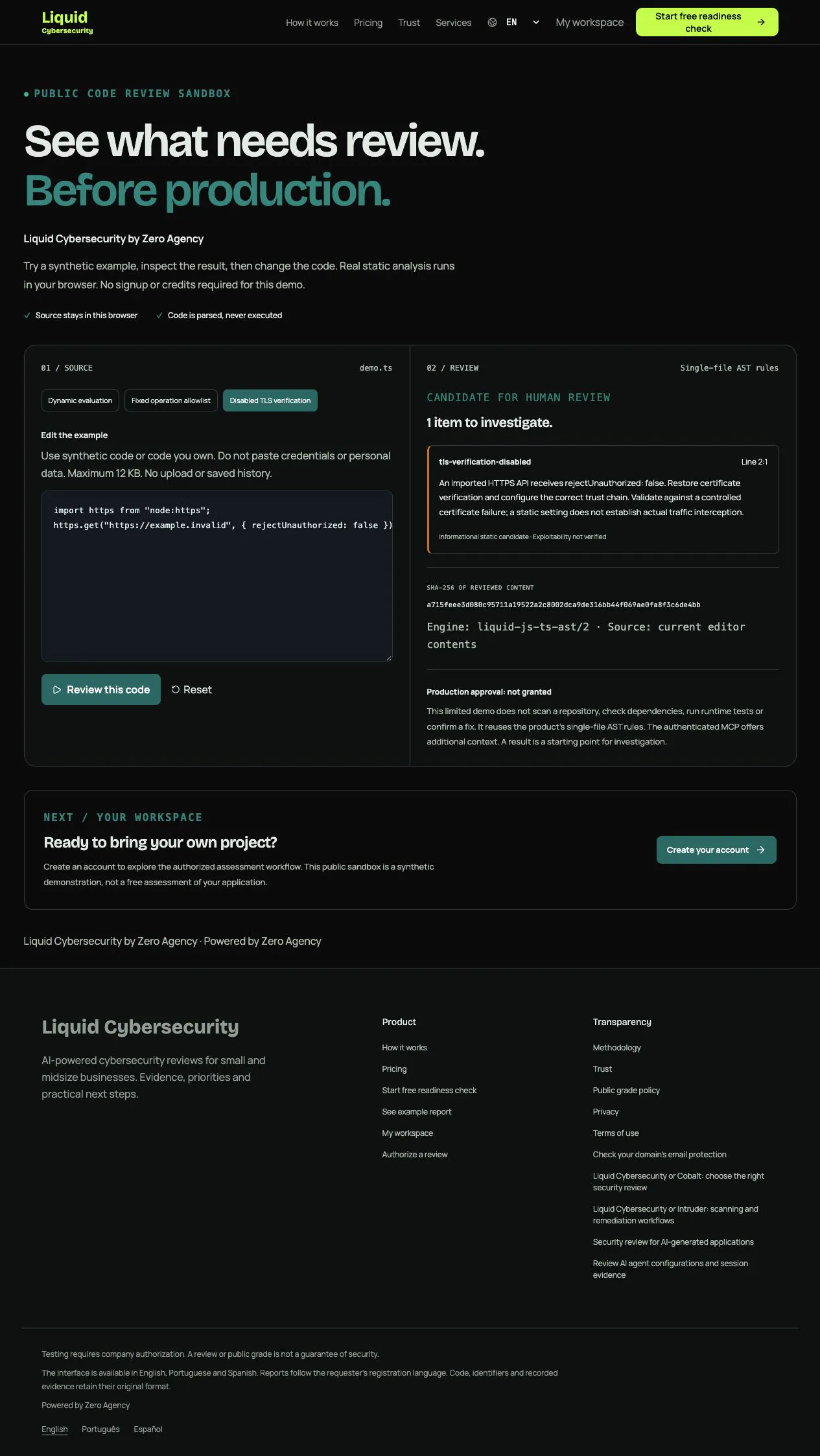820x1456 pixels.
Task: Open Review AI agent configurations link
Action: (x=670, y=1269)
